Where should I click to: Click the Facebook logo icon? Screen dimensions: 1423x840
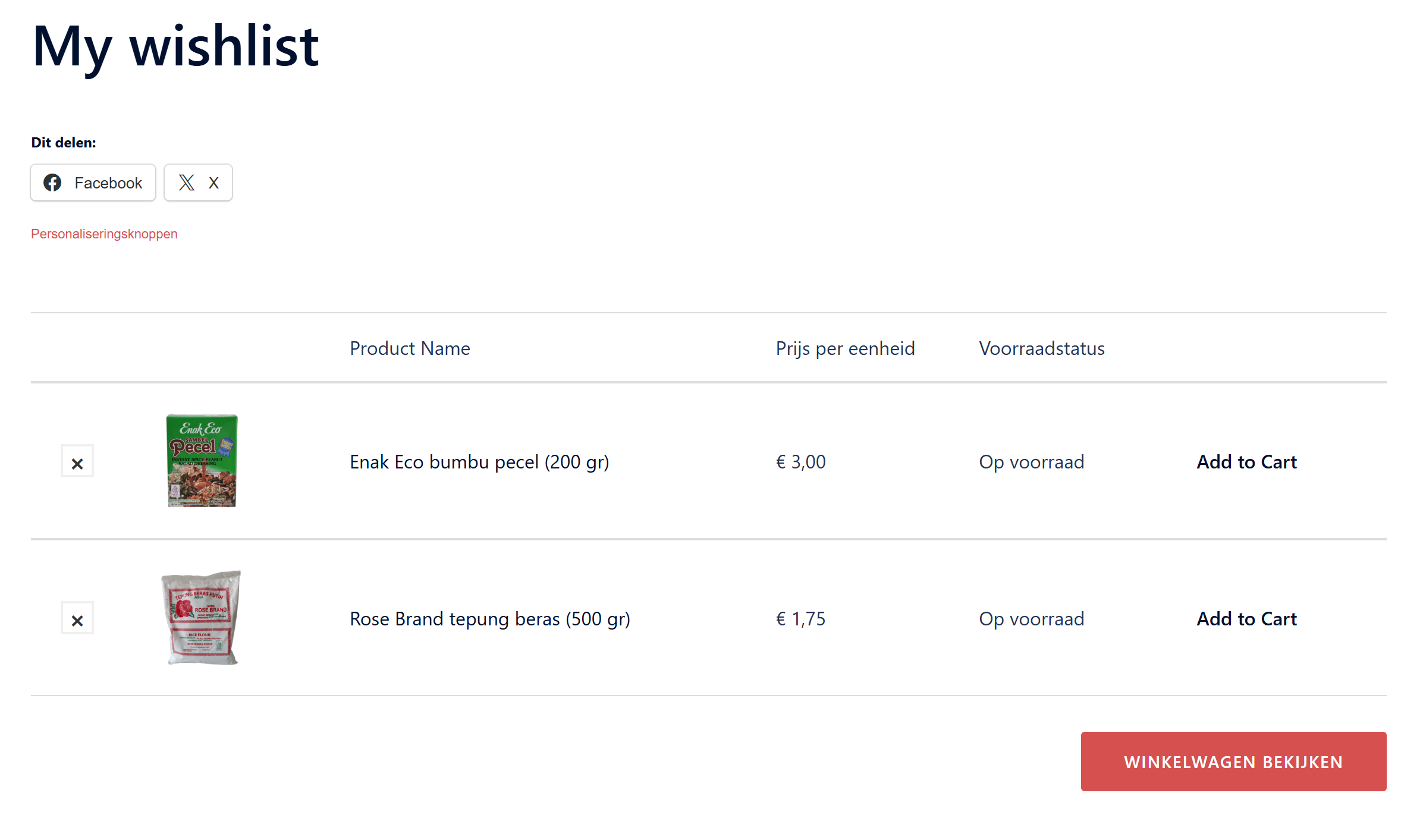52,183
